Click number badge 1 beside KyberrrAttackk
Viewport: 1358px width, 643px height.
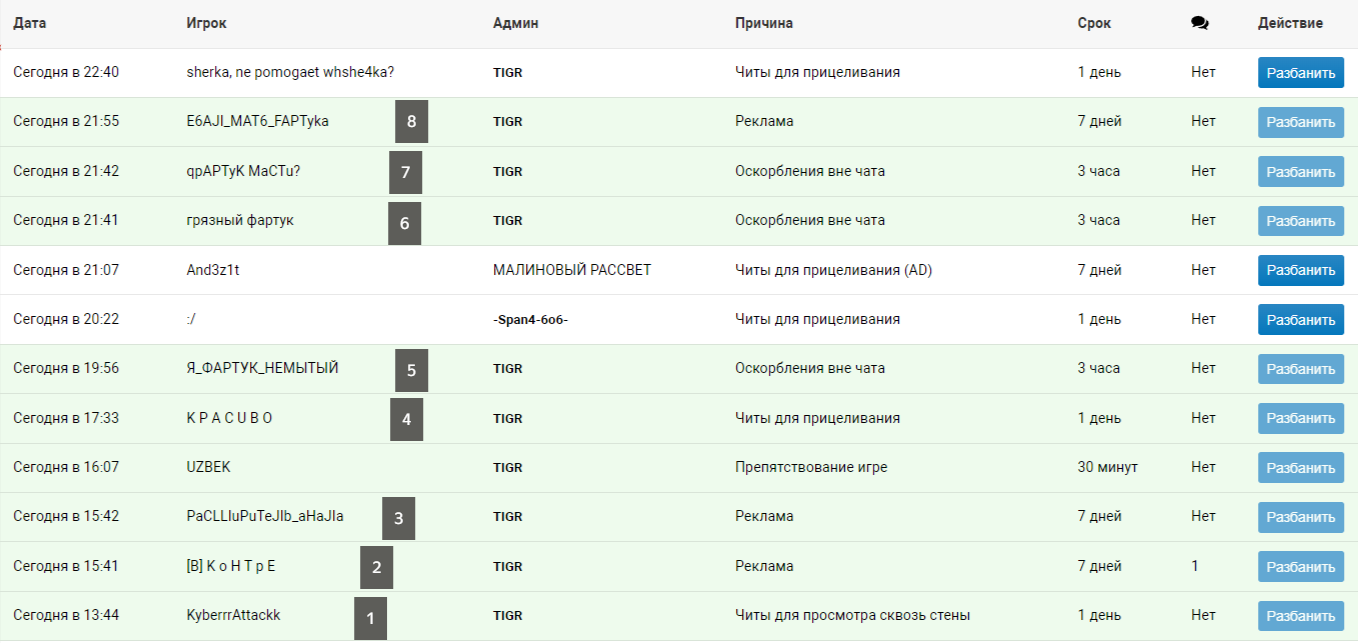coord(370,618)
